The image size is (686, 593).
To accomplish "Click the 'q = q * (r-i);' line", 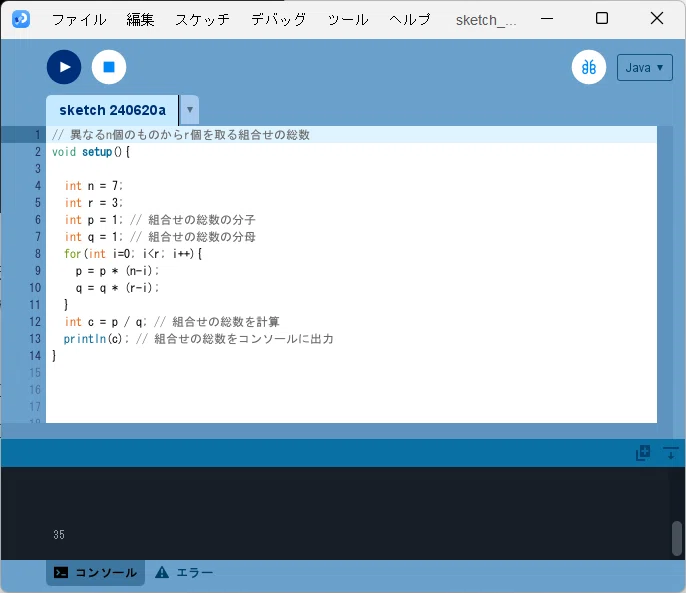I will pos(117,288).
